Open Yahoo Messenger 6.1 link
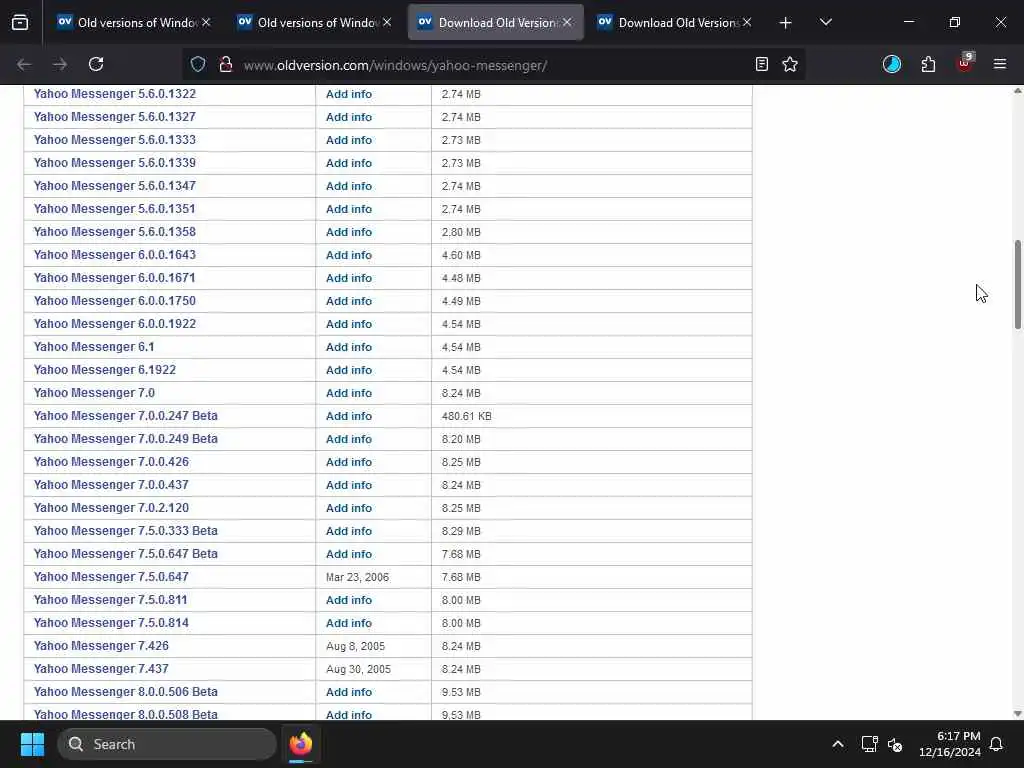This screenshot has width=1024, height=768. 94,347
